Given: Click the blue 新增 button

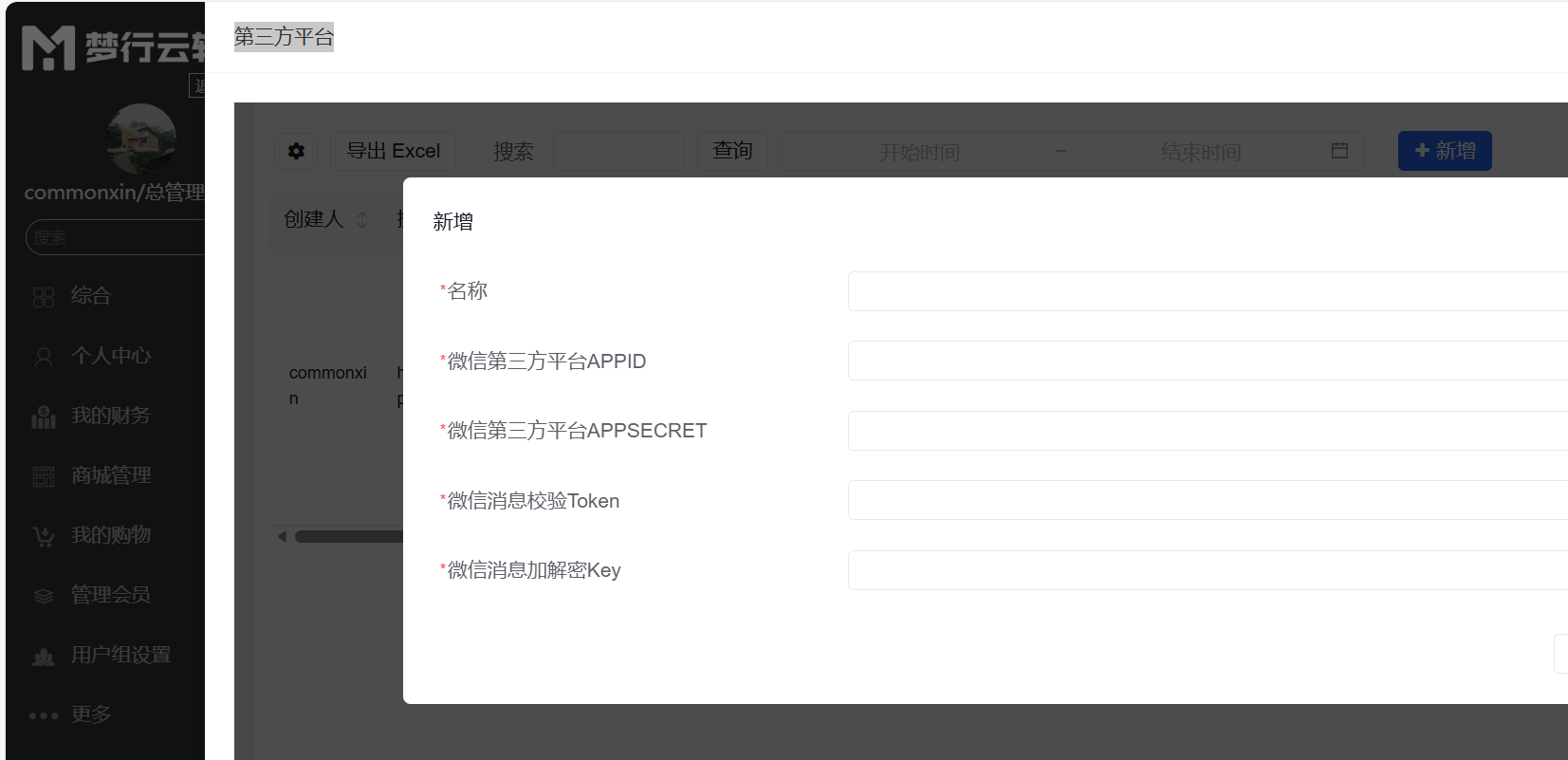Looking at the screenshot, I should (x=1444, y=151).
